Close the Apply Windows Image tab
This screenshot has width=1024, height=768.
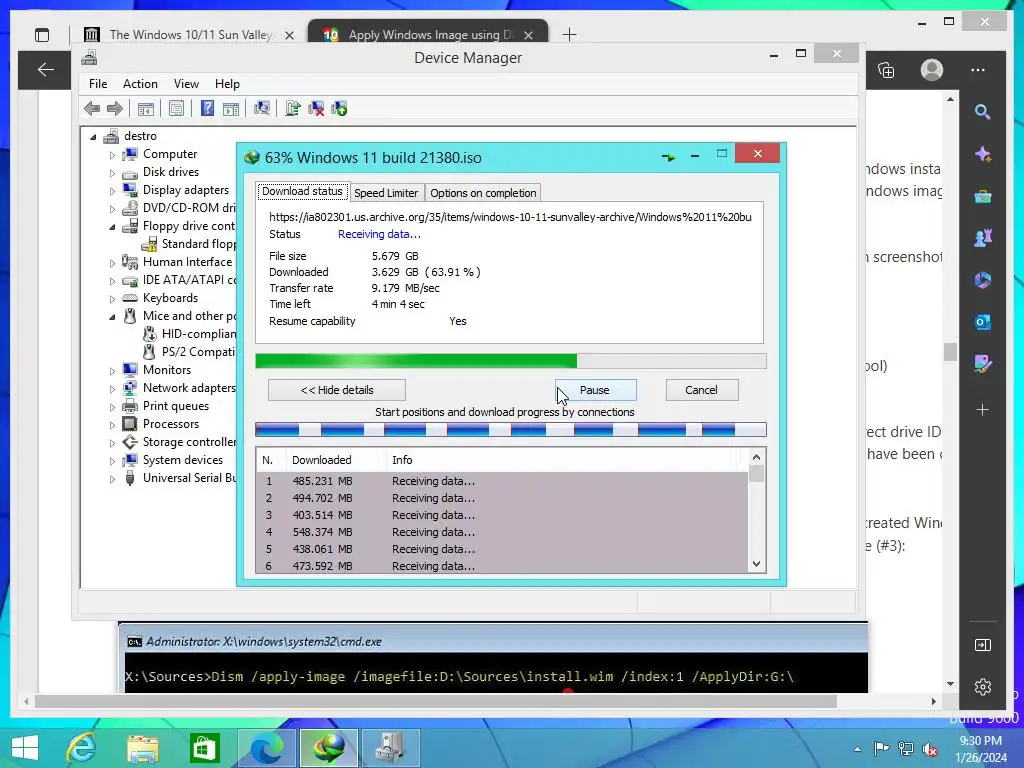[x=528, y=35]
